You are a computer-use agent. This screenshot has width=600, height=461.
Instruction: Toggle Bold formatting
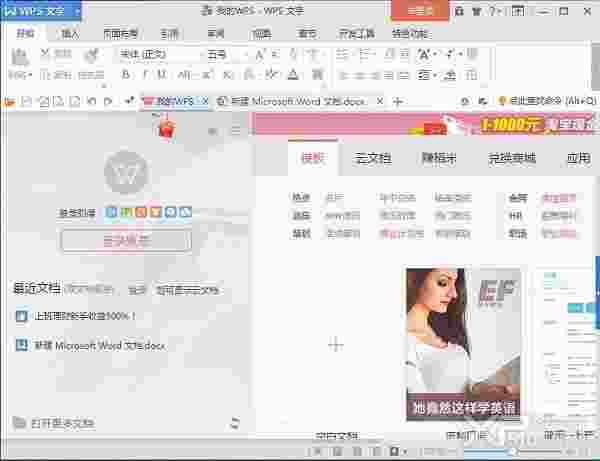(x=126, y=75)
